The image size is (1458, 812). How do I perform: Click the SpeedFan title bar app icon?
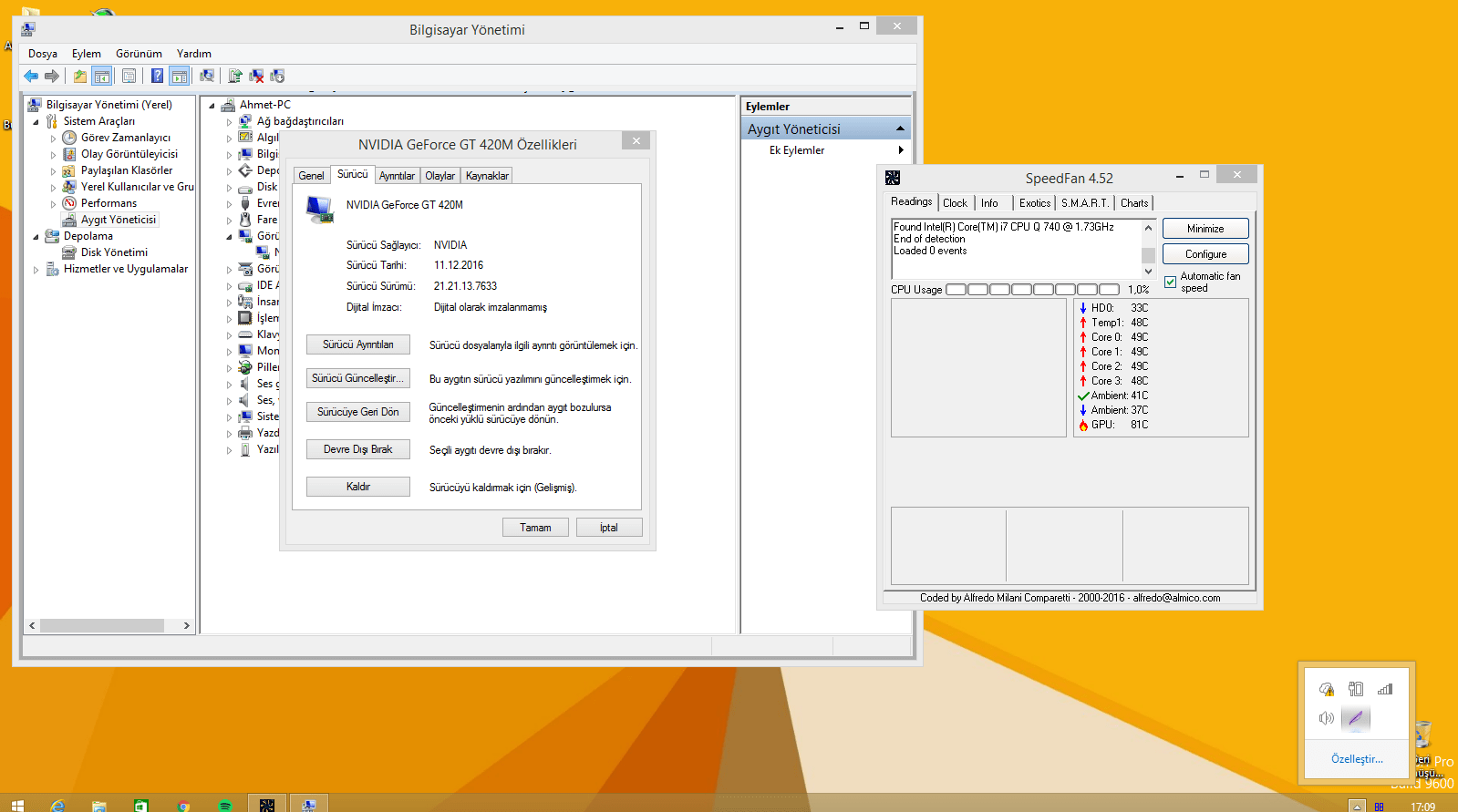893,178
